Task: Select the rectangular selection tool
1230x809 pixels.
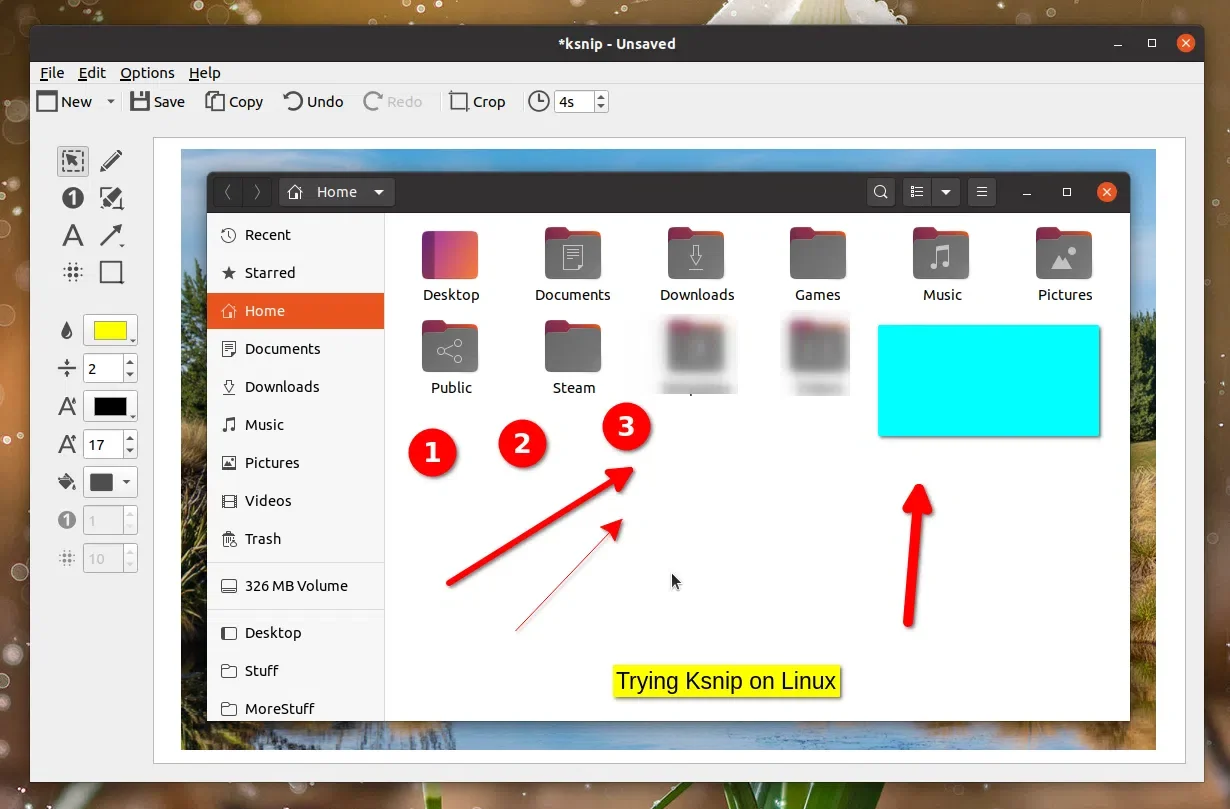Action: [x=72, y=161]
